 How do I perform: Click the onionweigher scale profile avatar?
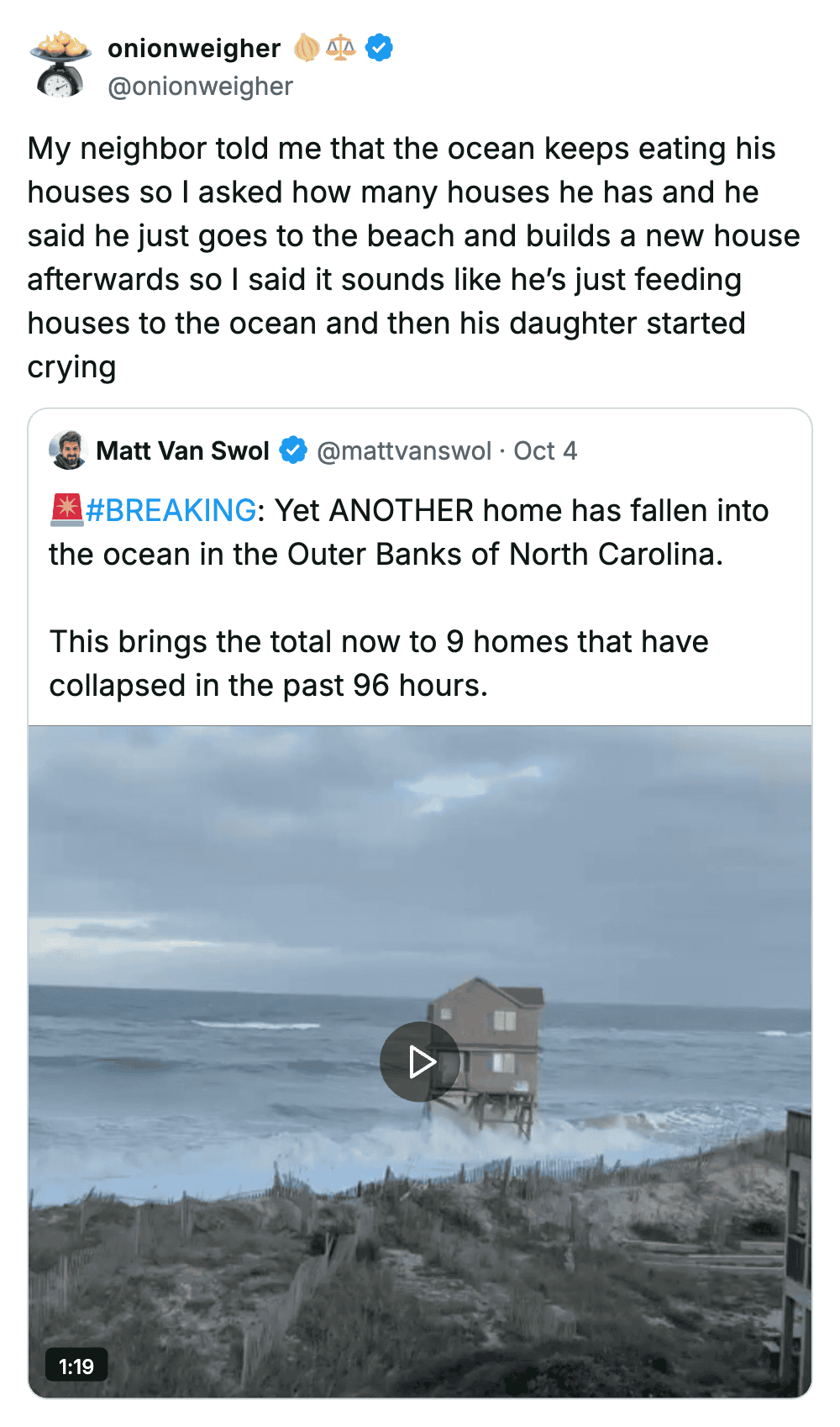(60, 65)
